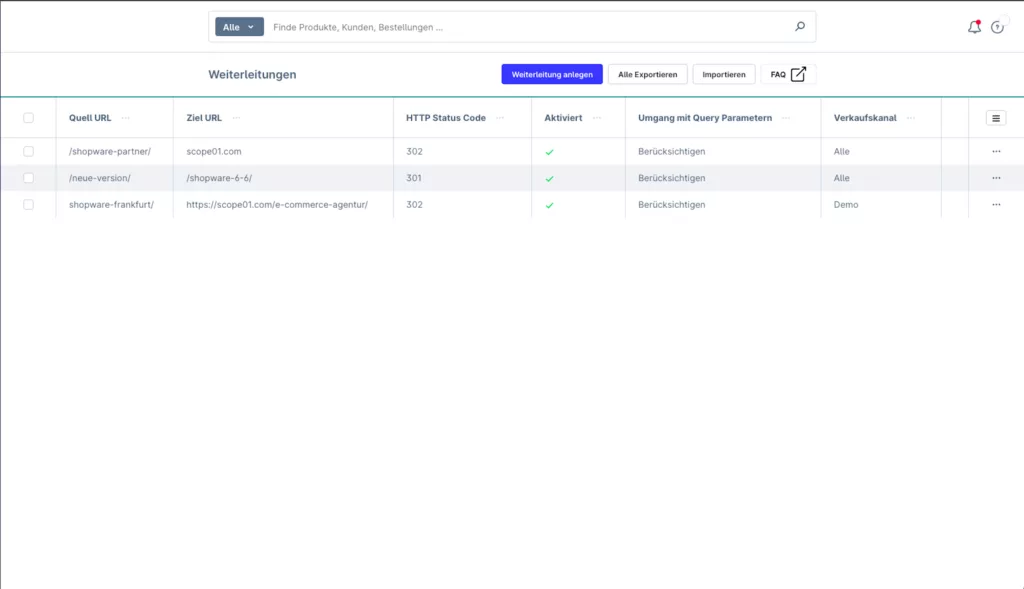This screenshot has height=589, width=1024.
Task: Expand the Alle search filter dropdown
Action: pos(239,27)
